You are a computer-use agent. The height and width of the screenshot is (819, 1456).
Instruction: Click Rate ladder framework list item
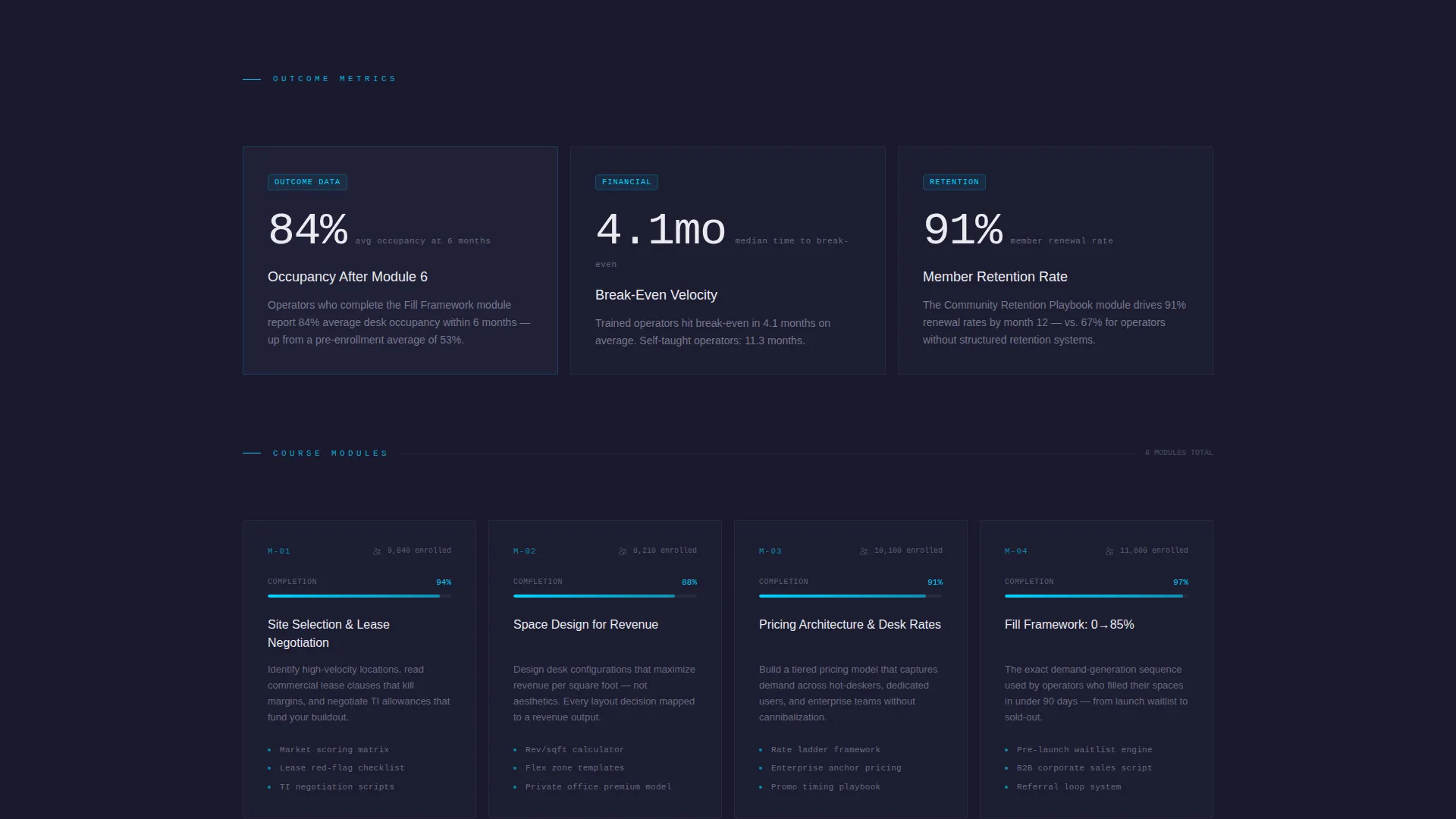click(826, 750)
